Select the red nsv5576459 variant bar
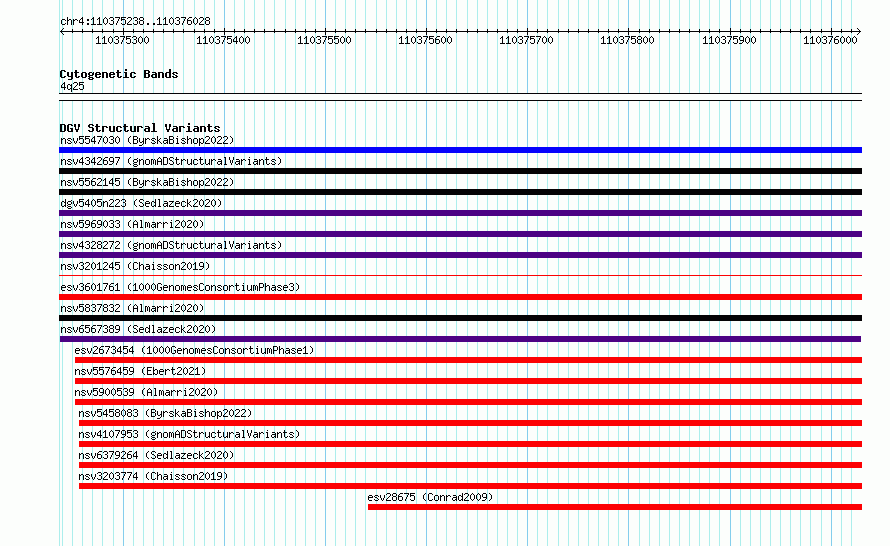This screenshot has height=546, width=890. [468, 381]
